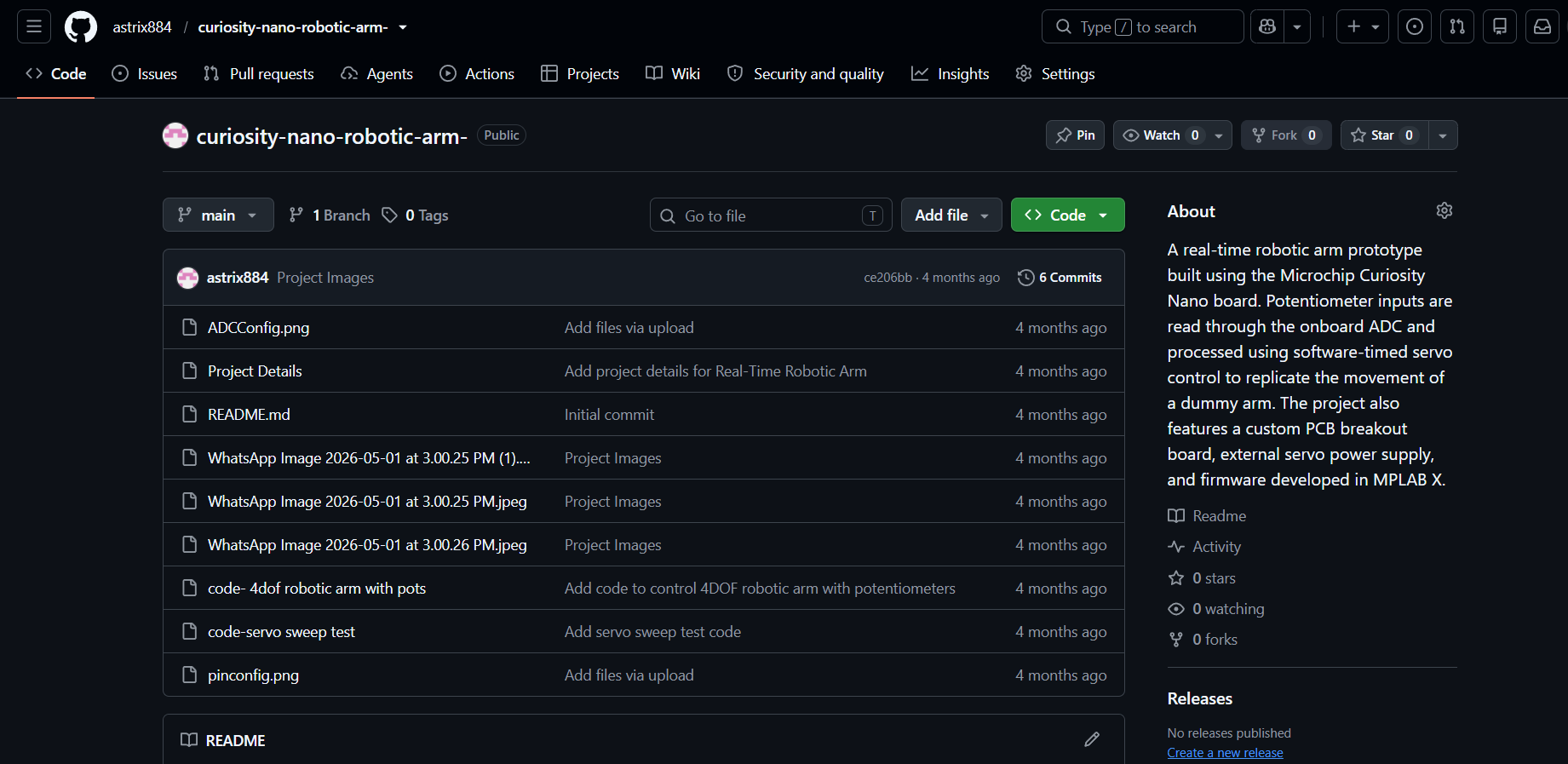Open the Security and quality tab
Viewport: 1568px width, 764px height.
[x=806, y=74]
